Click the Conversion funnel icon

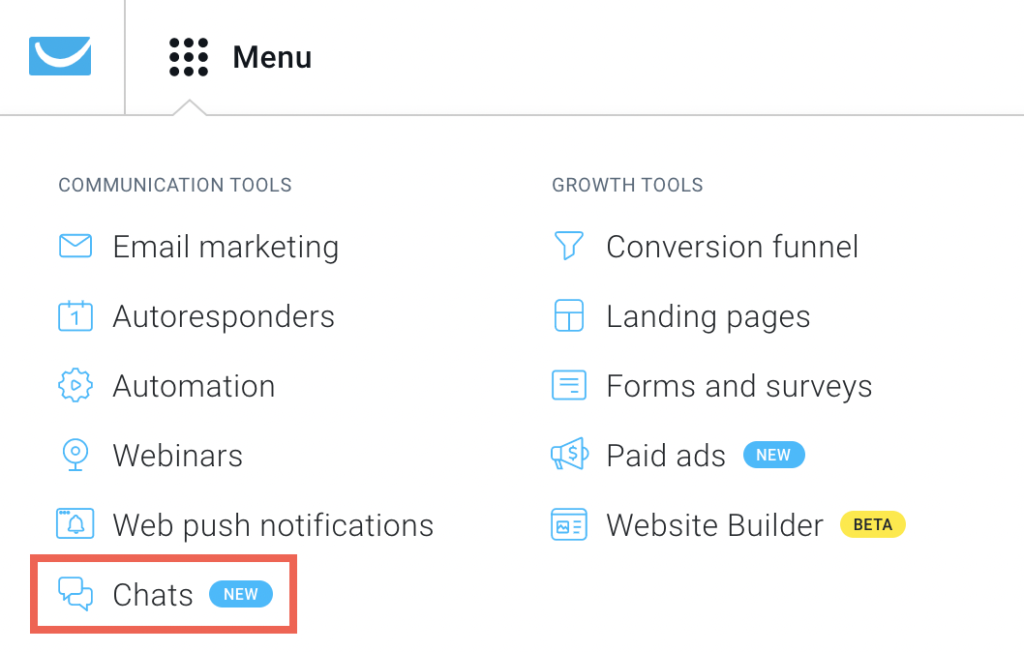tap(569, 246)
